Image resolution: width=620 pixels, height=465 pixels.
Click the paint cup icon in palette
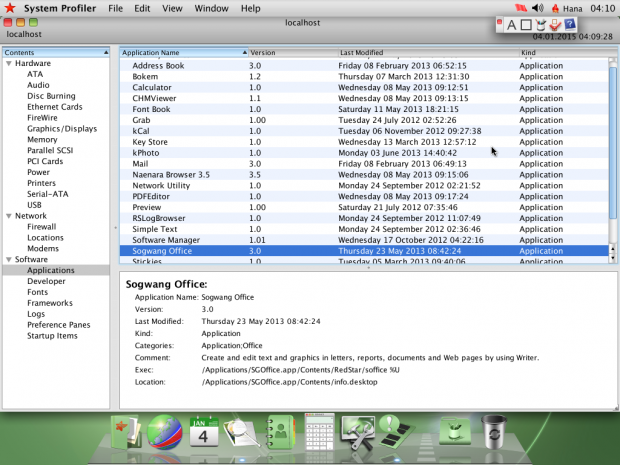coord(541,25)
